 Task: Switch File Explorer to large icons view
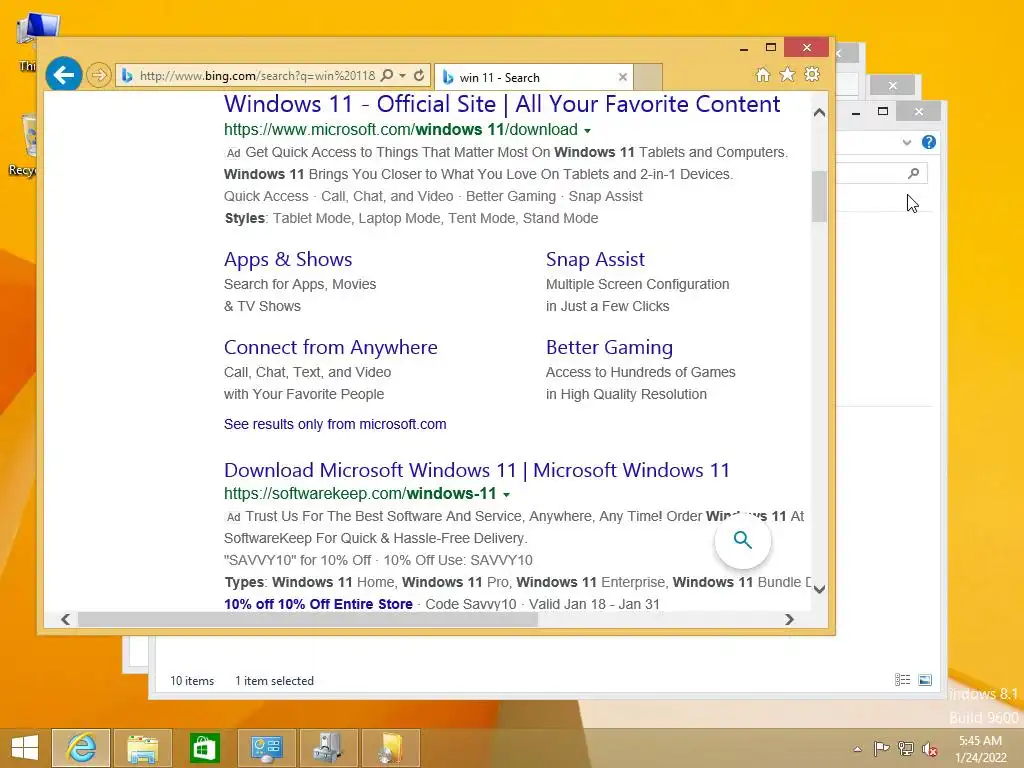point(925,680)
